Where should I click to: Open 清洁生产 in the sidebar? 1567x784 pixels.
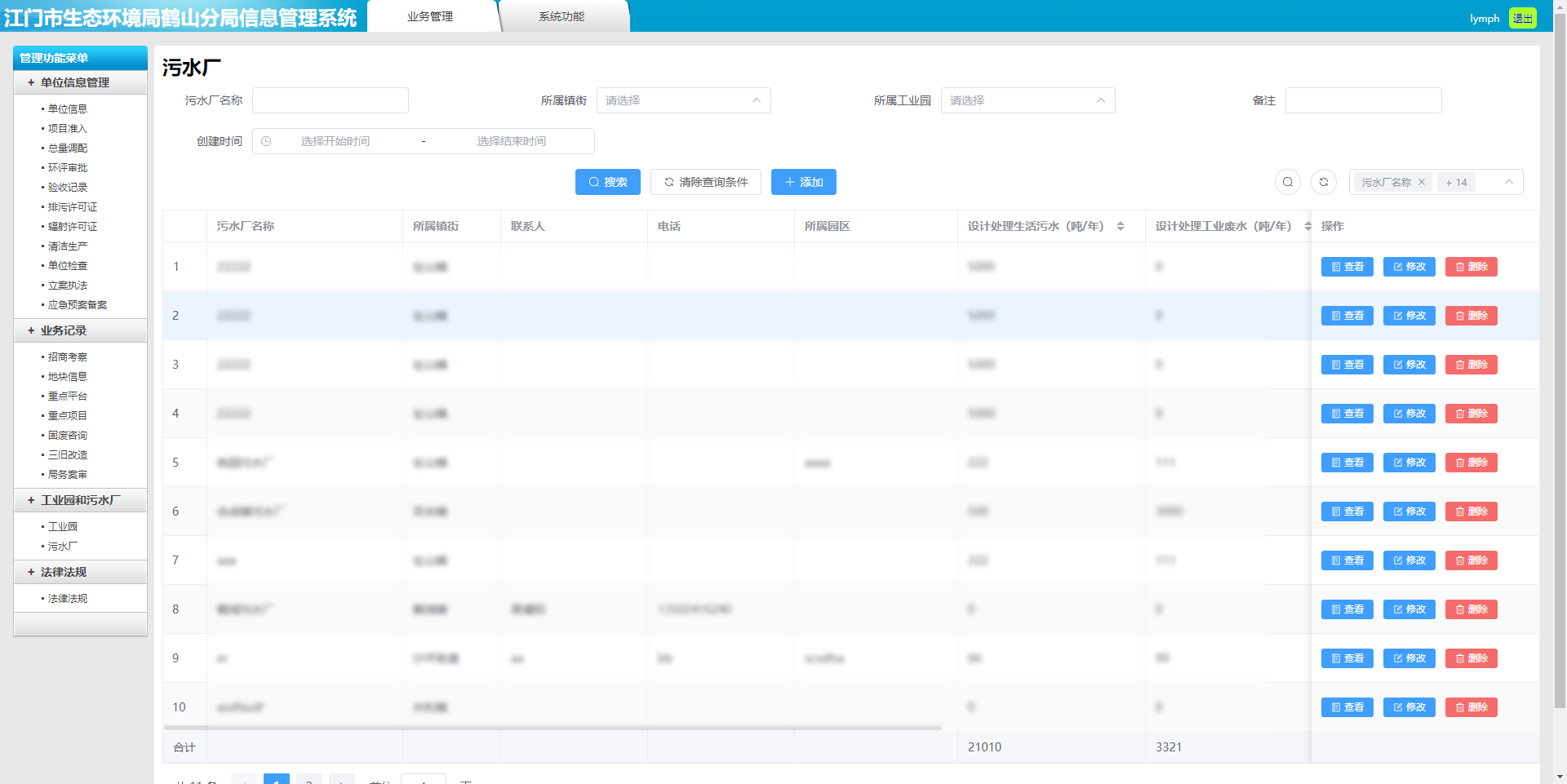coord(67,246)
